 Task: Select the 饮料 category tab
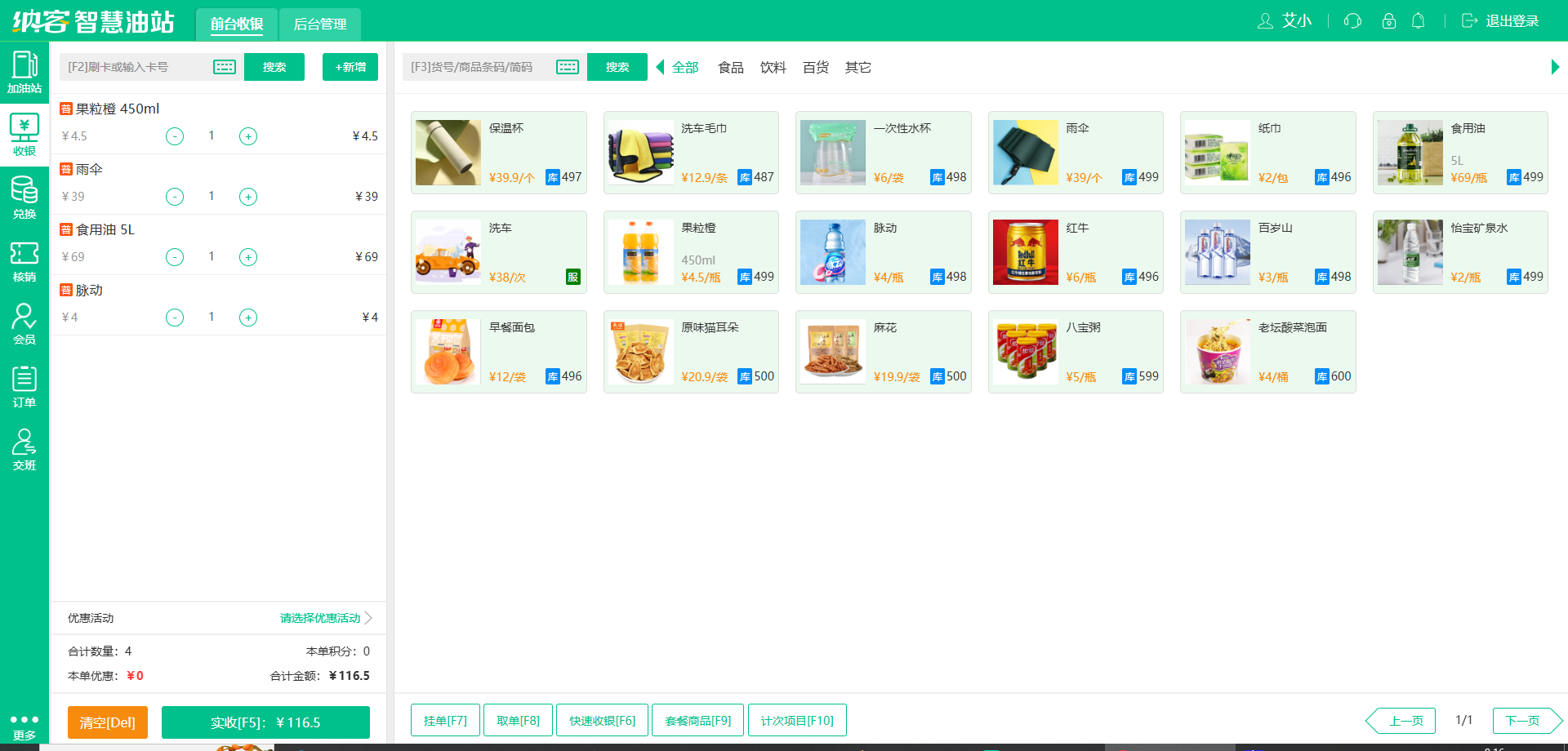[773, 67]
